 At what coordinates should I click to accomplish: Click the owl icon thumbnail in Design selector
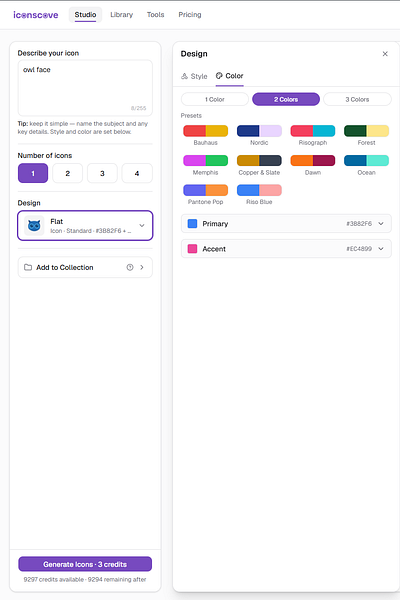[34, 225]
